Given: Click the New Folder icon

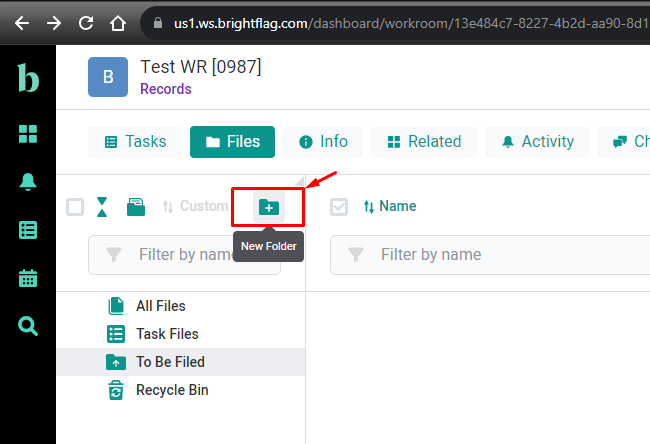Looking at the screenshot, I should (268, 207).
